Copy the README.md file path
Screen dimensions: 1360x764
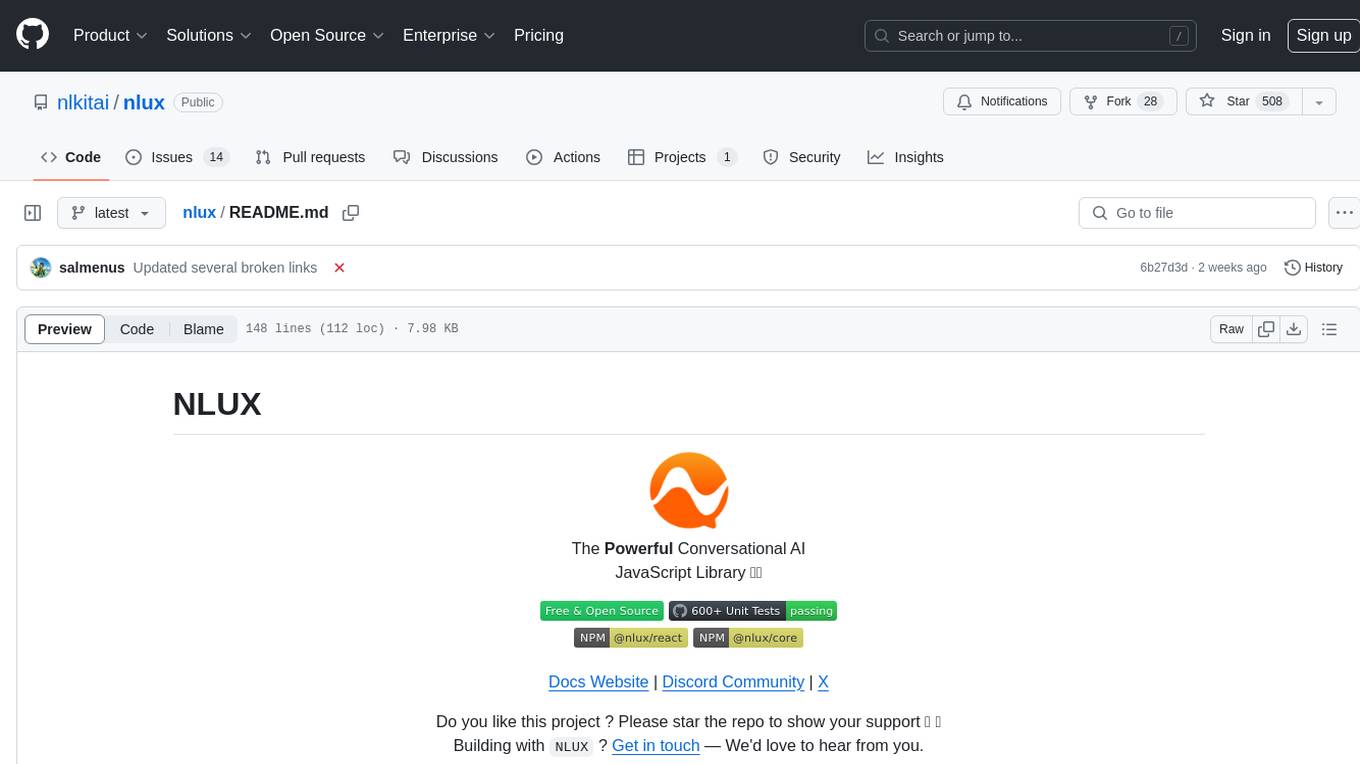tap(350, 213)
